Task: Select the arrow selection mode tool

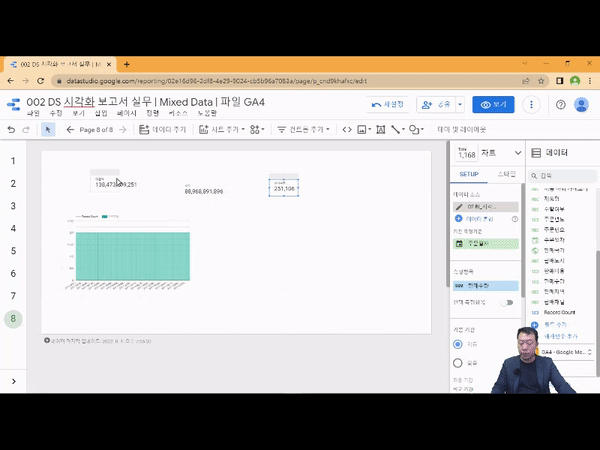Action: (x=48, y=129)
